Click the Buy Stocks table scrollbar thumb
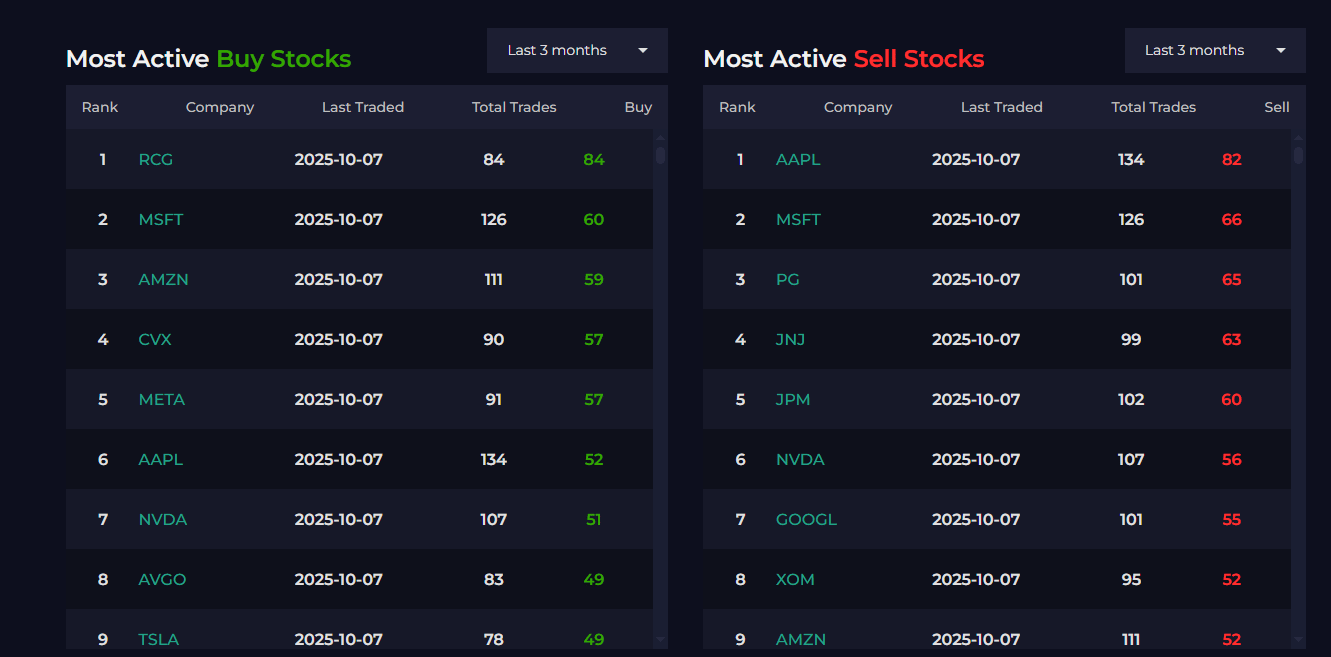The image size is (1331, 657). pyautogui.click(x=660, y=155)
